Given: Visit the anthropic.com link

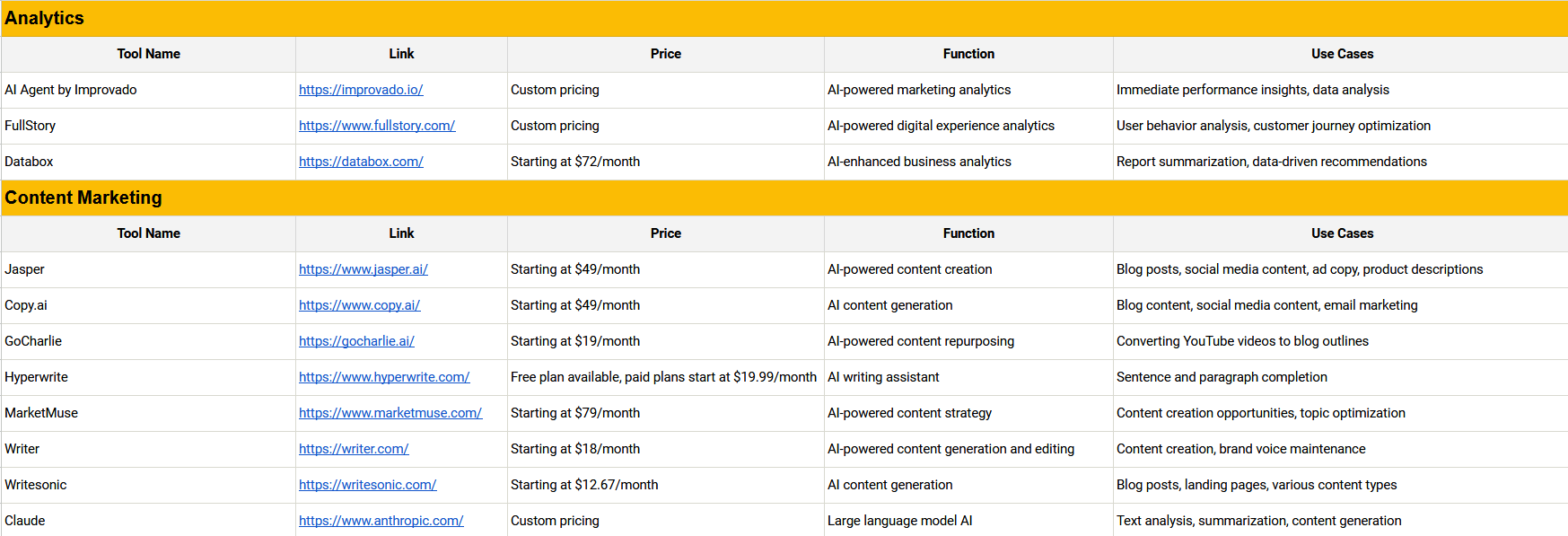Looking at the screenshot, I should click(x=381, y=521).
